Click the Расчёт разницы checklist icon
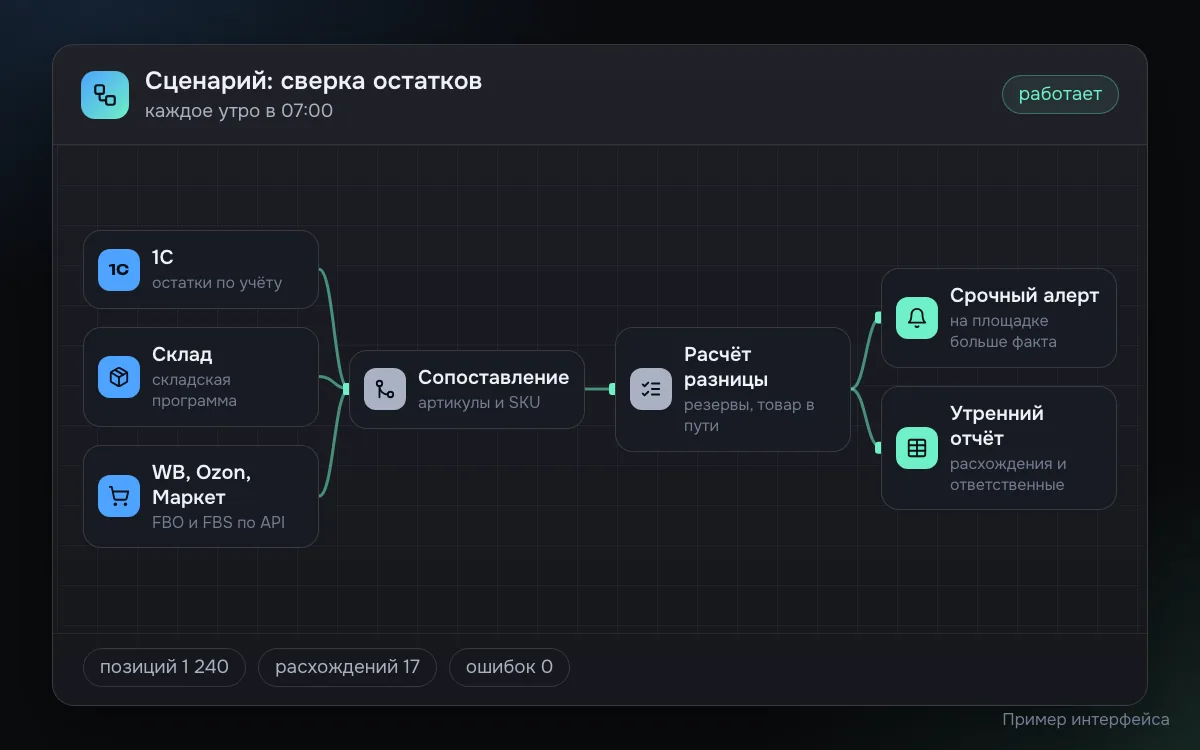 tap(651, 389)
